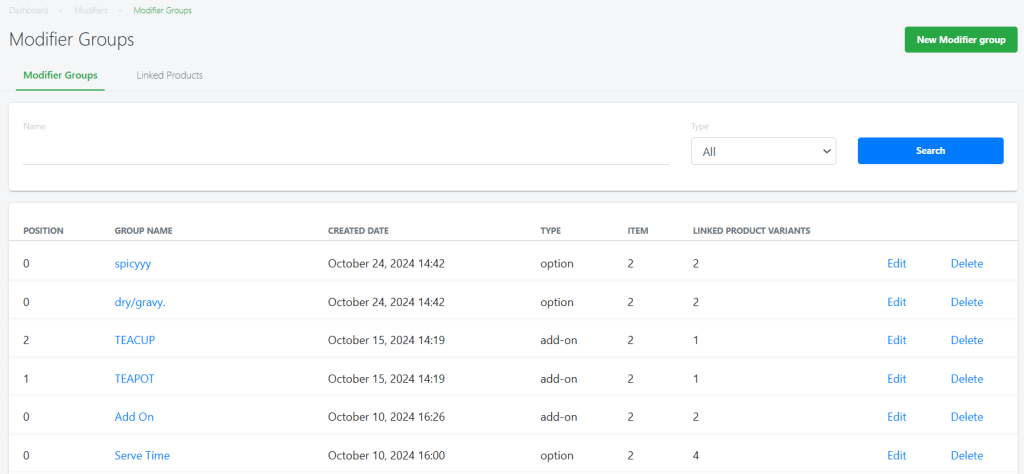Select the Modifier Groups tab
The image size is (1024, 474).
(x=60, y=75)
